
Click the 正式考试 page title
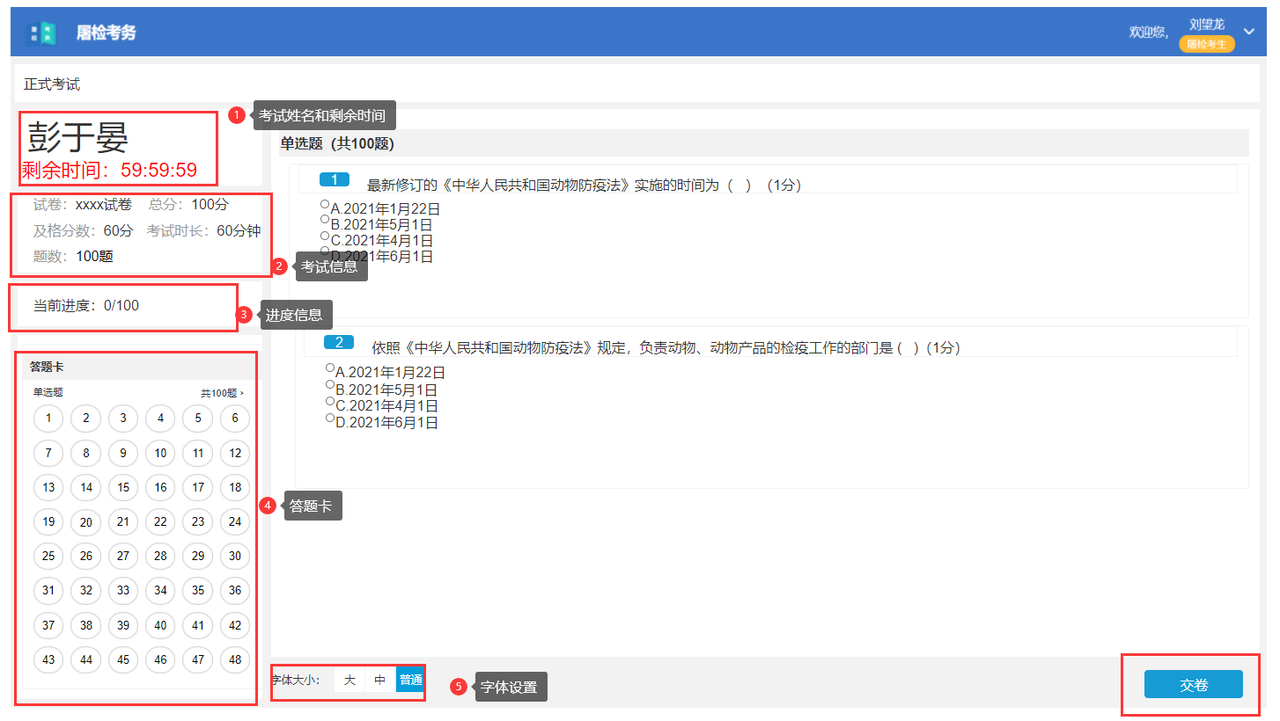52,84
